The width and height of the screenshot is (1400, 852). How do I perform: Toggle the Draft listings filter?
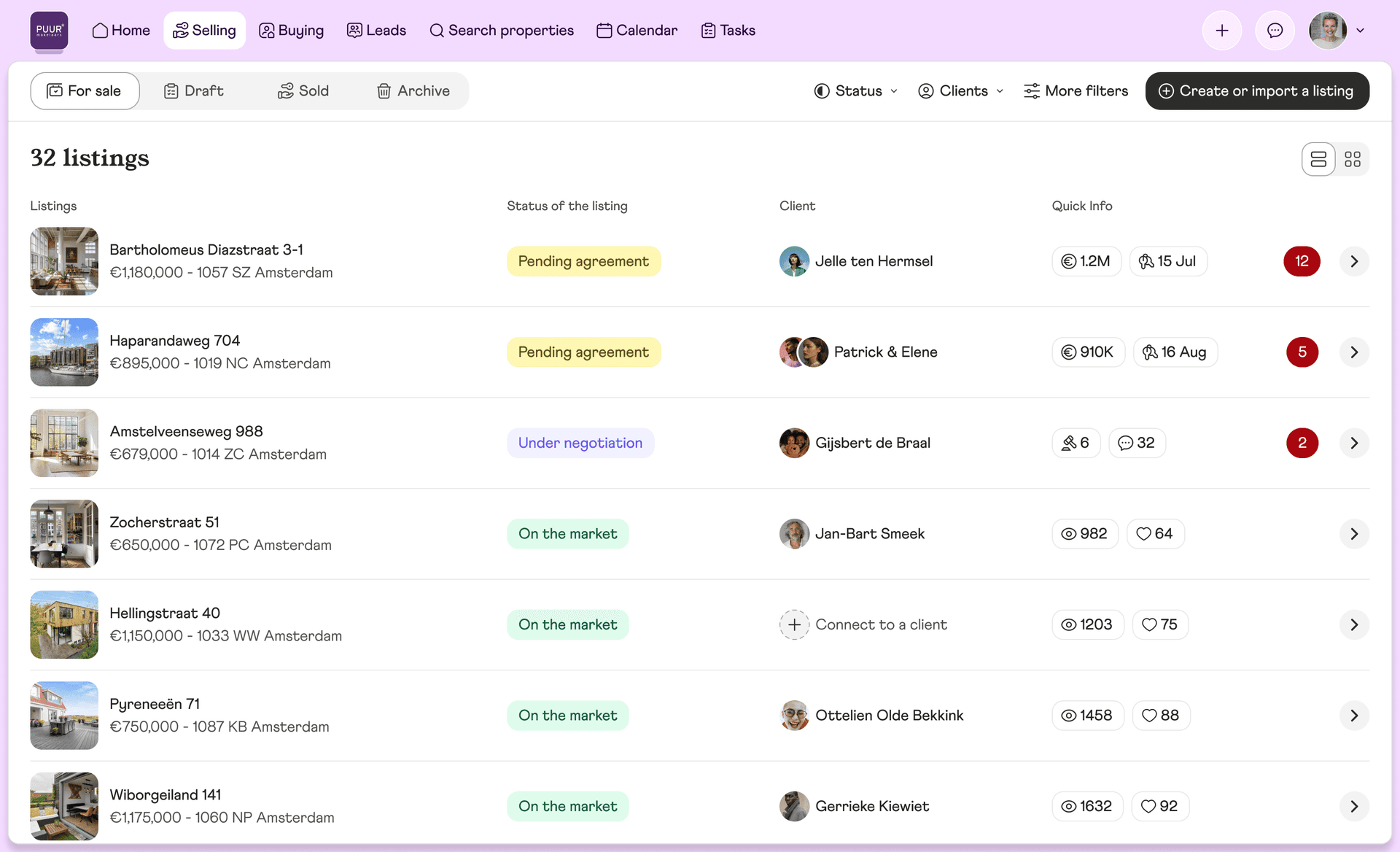click(193, 90)
